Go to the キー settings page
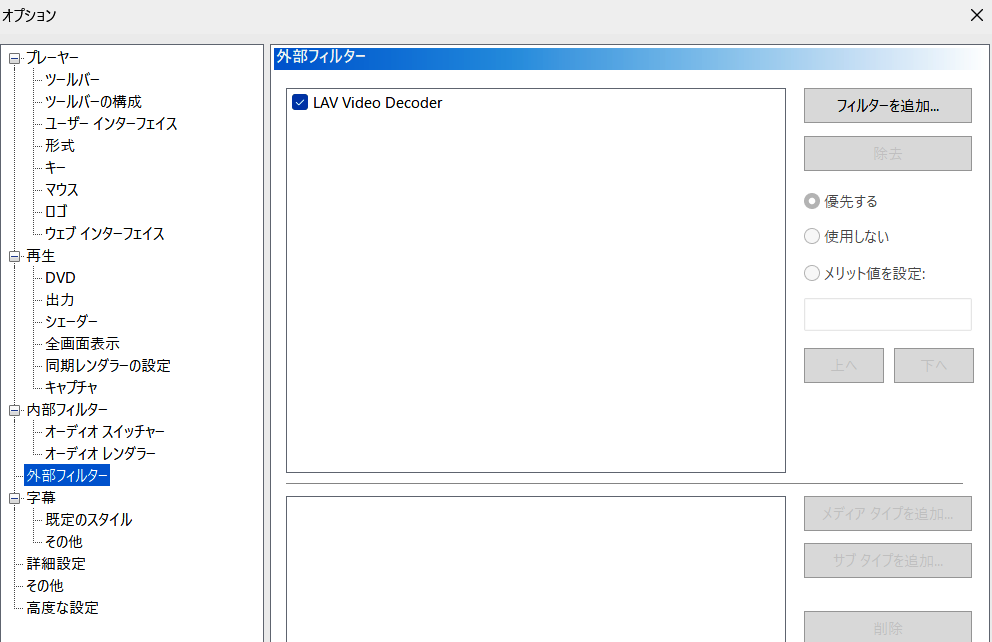Screen dimensions: 992x642 (x=55, y=168)
